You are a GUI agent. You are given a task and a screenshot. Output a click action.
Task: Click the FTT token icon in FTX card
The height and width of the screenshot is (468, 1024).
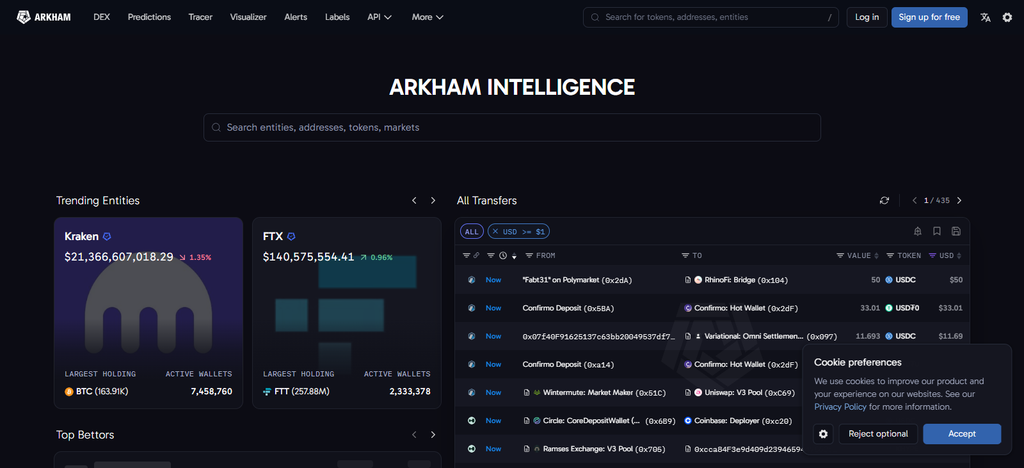pyautogui.click(x=266, y=392)
